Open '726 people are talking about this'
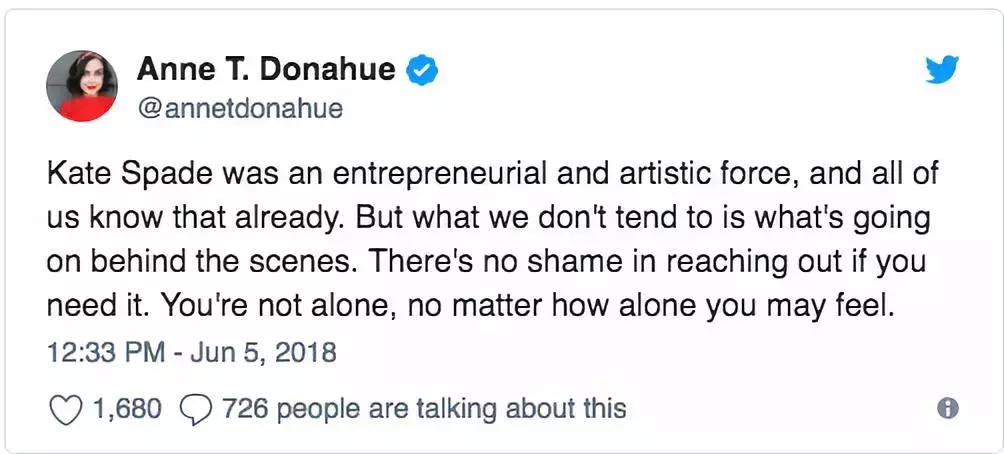The image size is (1004, 454). [x=424, y=409]
